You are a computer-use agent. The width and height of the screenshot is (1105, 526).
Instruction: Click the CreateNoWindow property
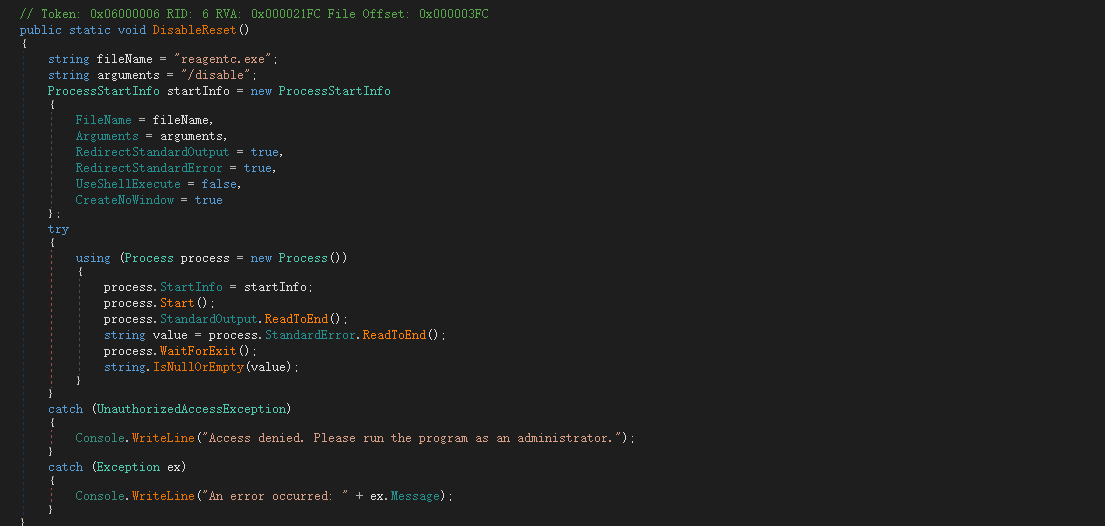tap(125, 200)
